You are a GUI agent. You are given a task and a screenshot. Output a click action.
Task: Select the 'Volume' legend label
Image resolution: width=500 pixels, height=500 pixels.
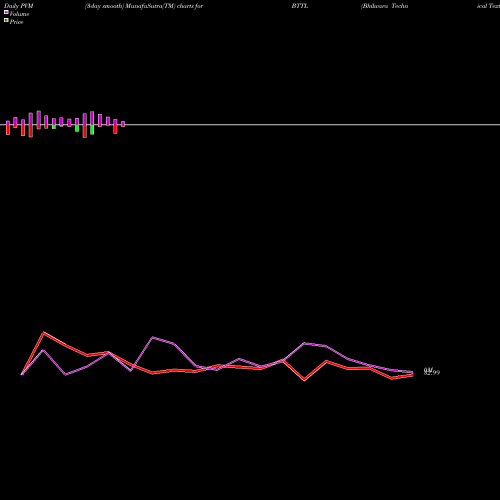click(x=19, y=14)
